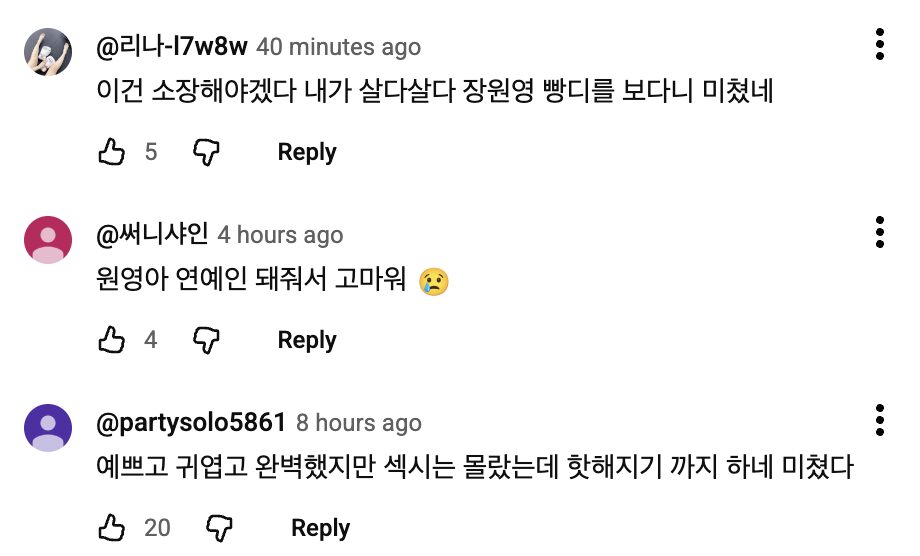
Task: Open @써니샤인 channel via username
Action: point(151,234)
